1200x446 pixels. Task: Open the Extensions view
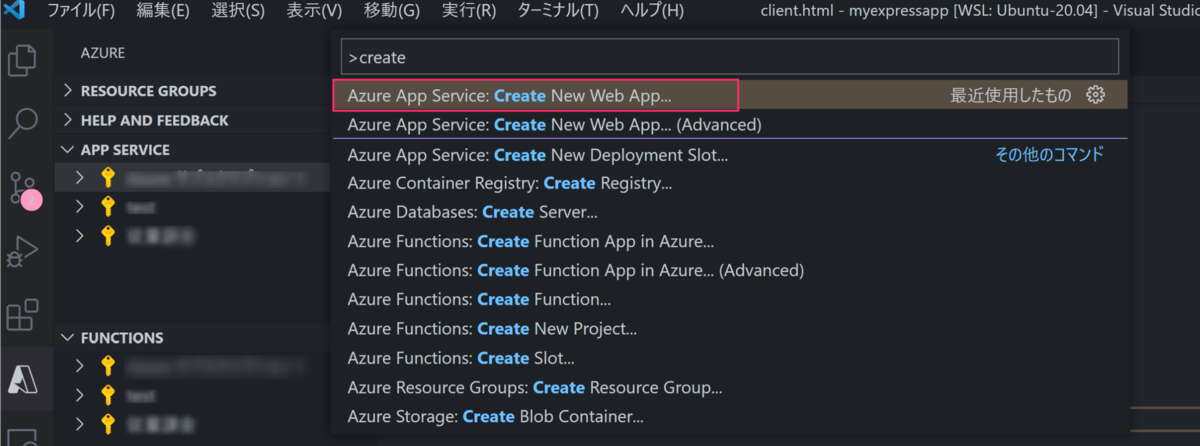pyautogui.click(x=22, y=315)
